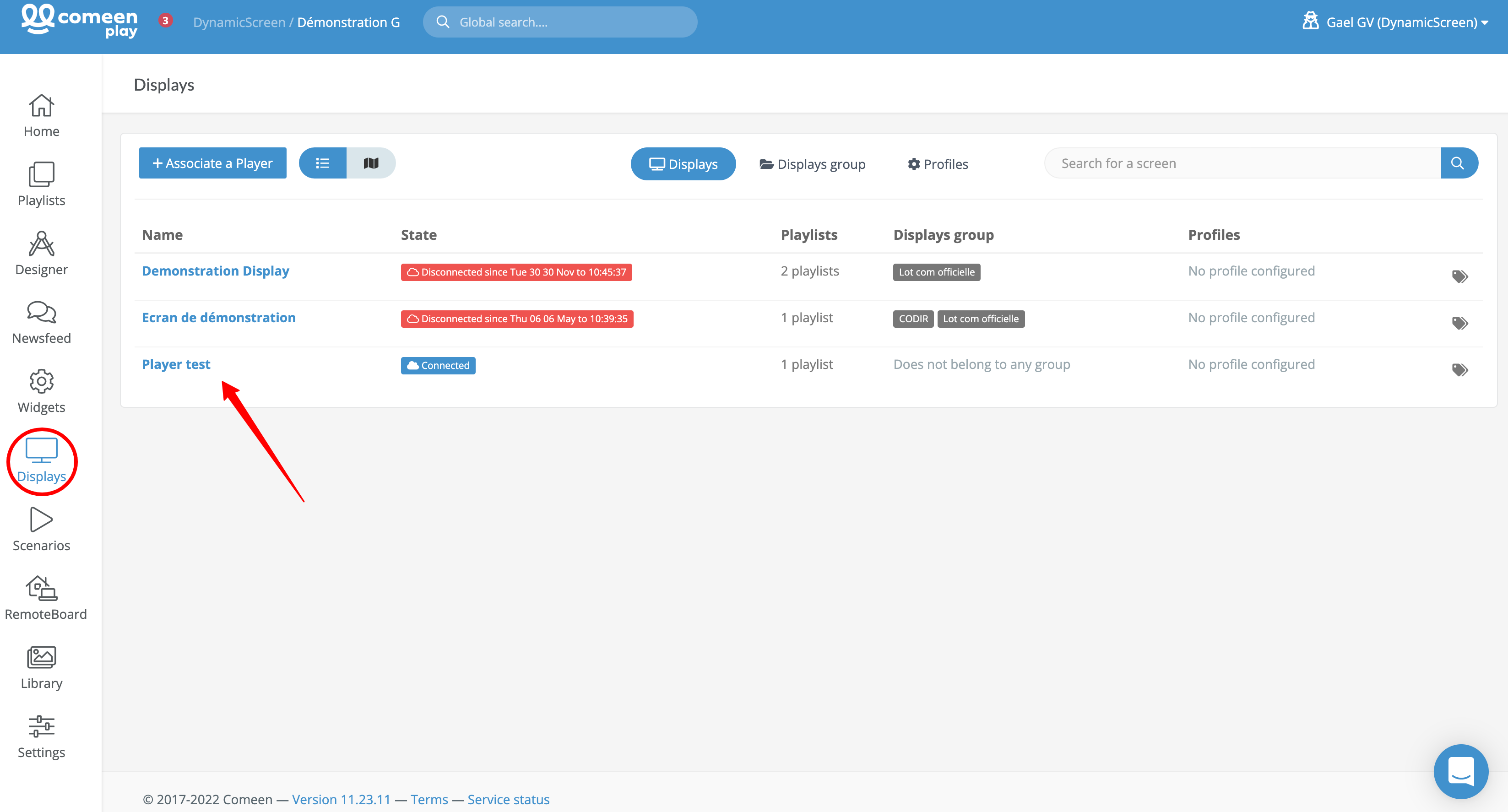Open the Designer tool
The image size is (1508, 812).
(41, 254)
